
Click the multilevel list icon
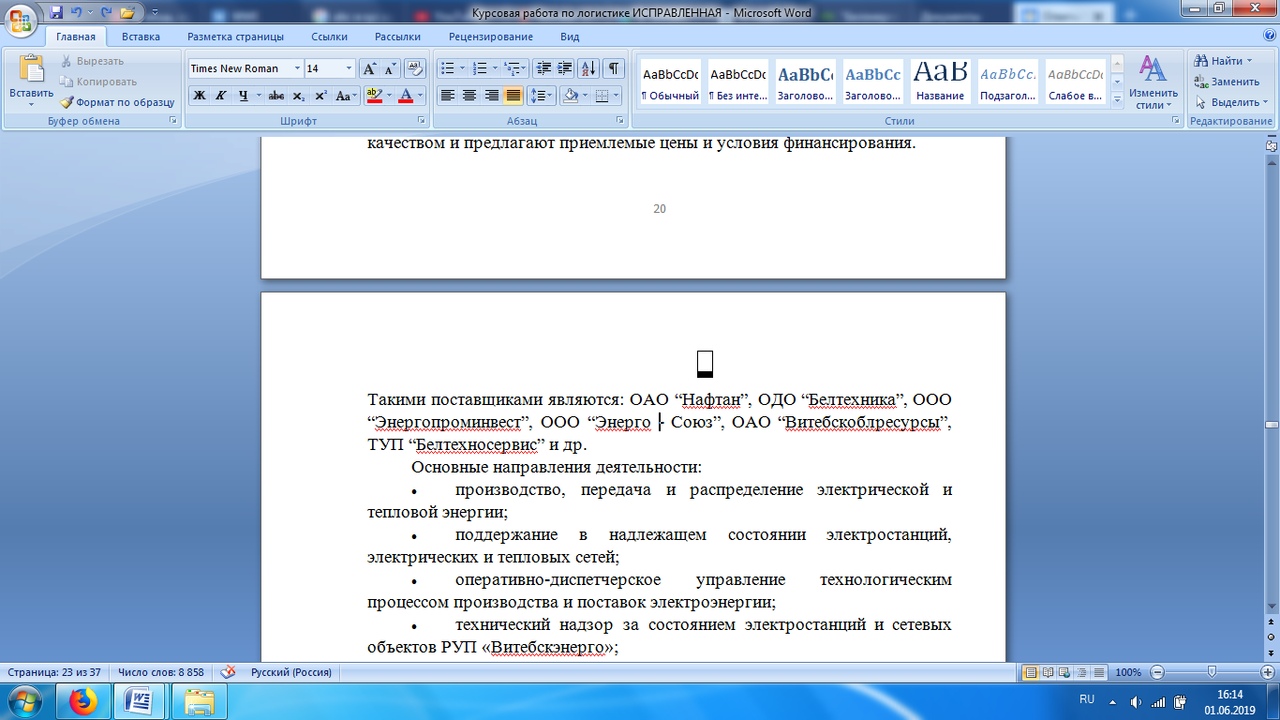tap(511, 69)
